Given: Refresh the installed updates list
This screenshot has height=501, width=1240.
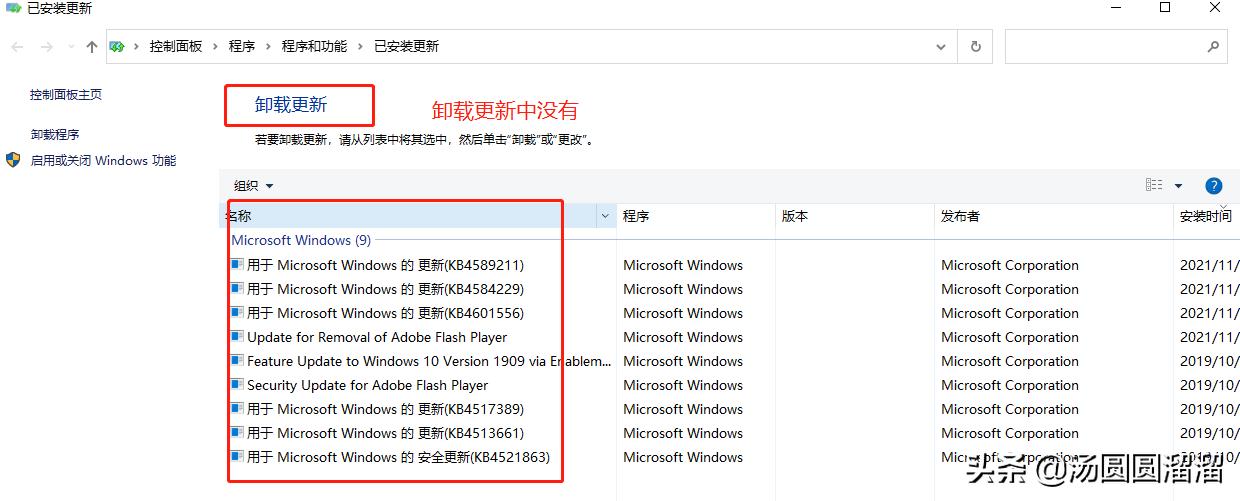Looking at the screenshot, I should (x=976, y=46).
